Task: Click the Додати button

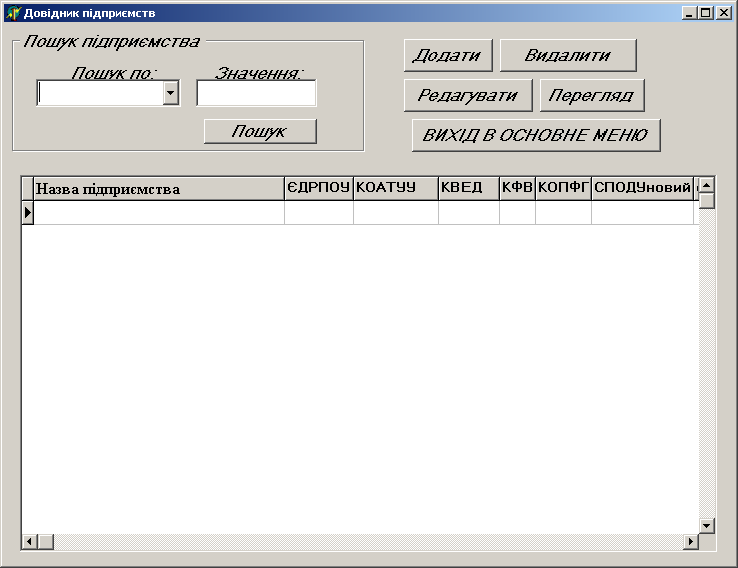Action: point(448,56)
